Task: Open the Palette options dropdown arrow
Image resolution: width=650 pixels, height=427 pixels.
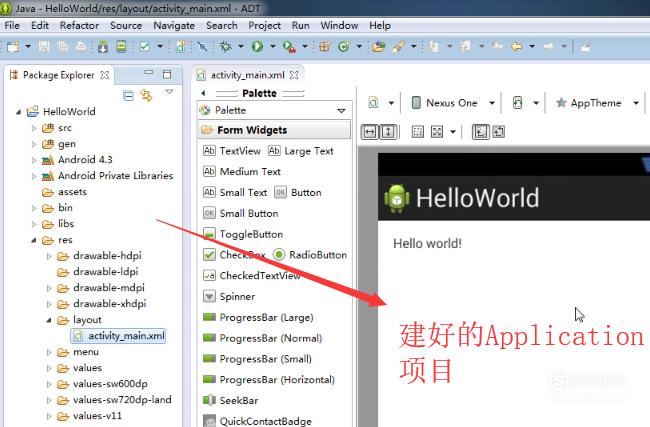Action: pos(341,111)
